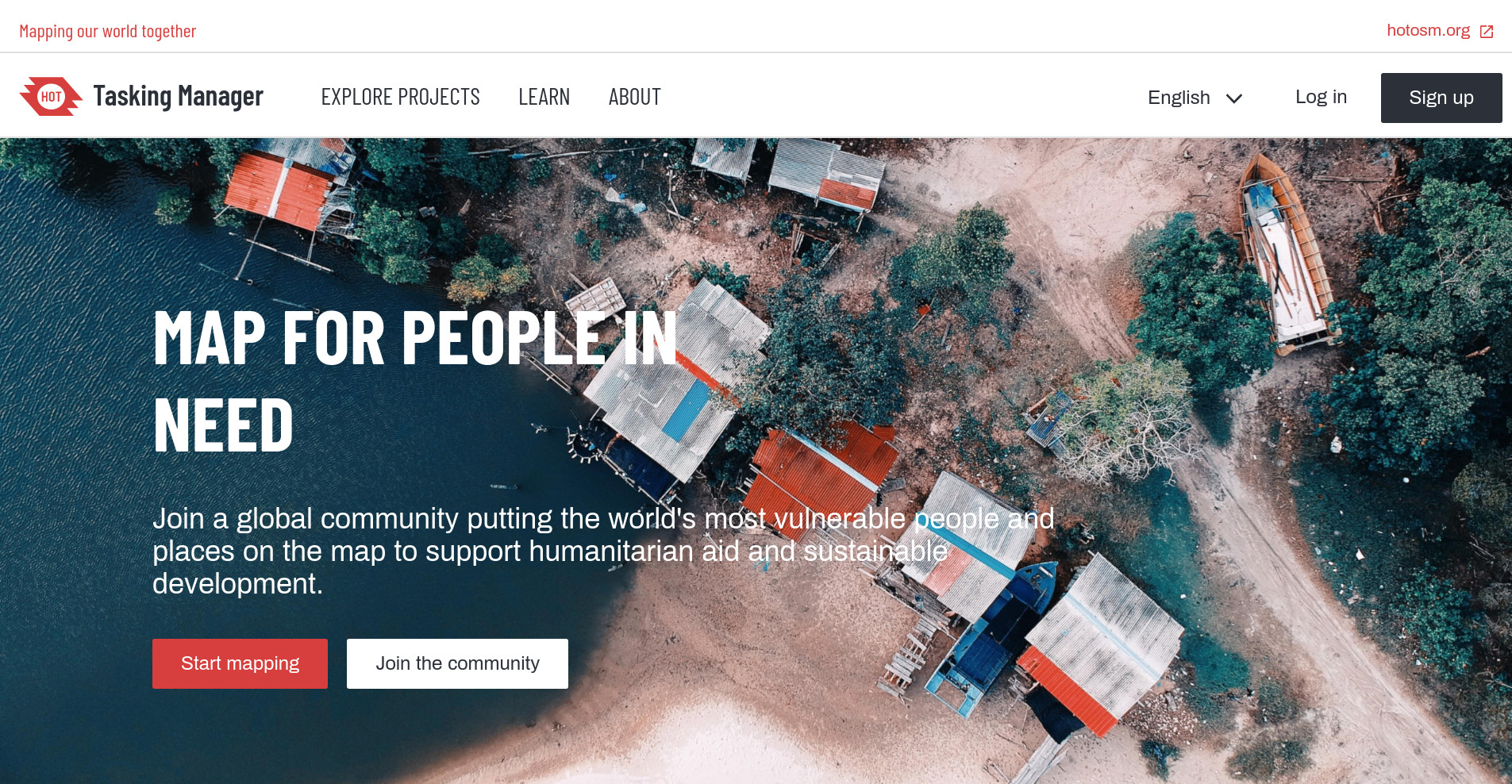Image resolution: width=1512 pixels, height=784 pixels.
Task: Click Join the community button
Action: (x=457, y=663)
